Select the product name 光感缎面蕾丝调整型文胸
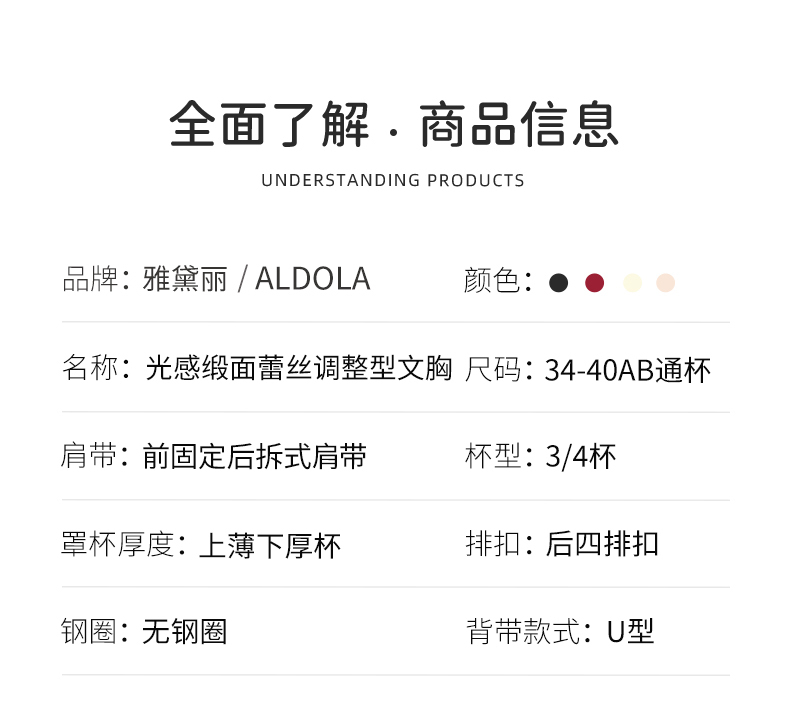Screen dimensions: 790x715 pos(299,369)
